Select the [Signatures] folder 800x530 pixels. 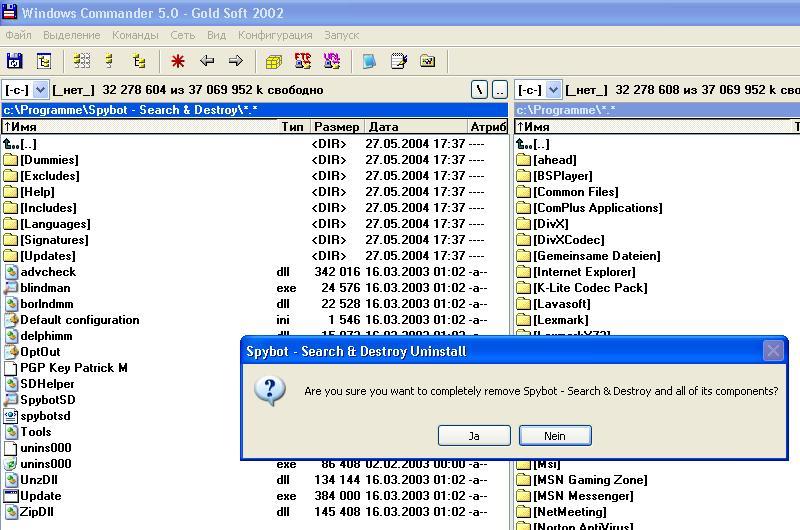[x=255, y=240]
